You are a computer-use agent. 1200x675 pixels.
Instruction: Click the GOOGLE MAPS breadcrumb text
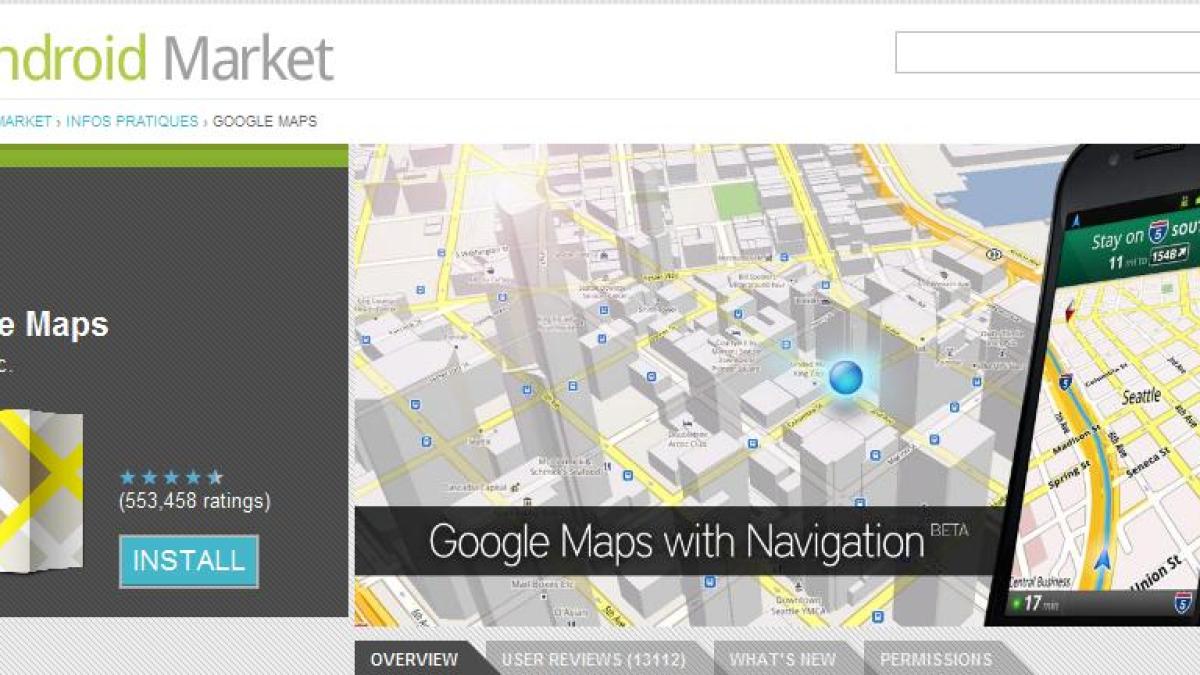pos(265,121)
